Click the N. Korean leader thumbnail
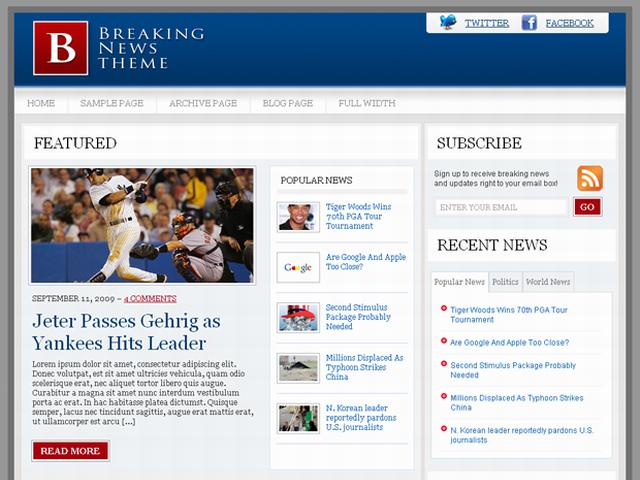640x480 pixels. 298,418
